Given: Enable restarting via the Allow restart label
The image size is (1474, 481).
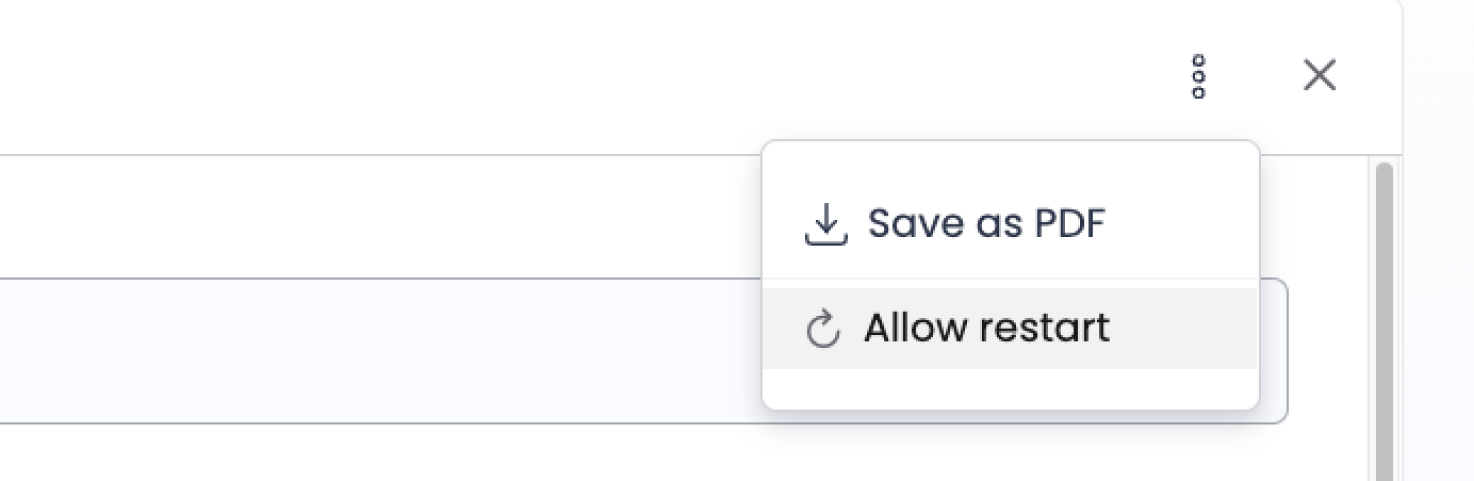Looking at the screenshot, I should tap(987, 328).
